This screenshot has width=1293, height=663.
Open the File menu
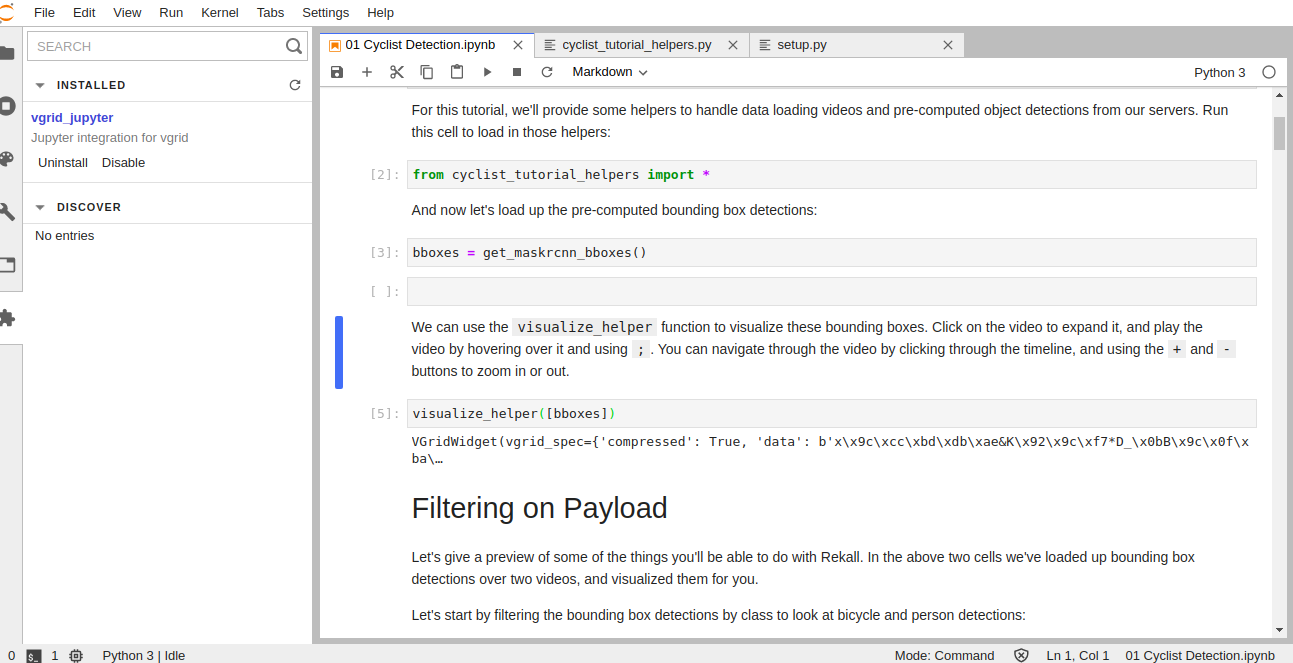[44, 13]
